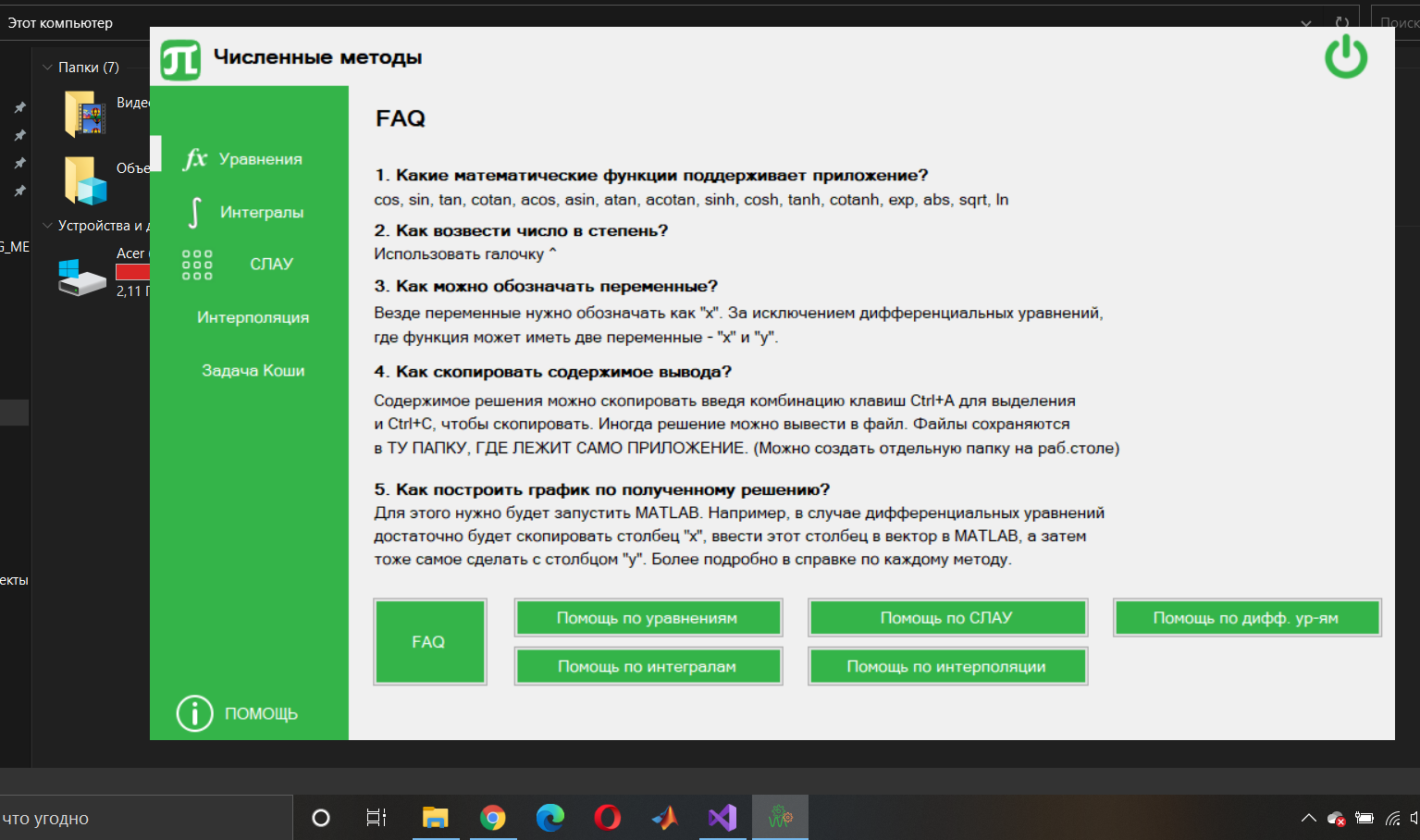Click the green Pi logo
1420x840 pixels.
(179, 56)
